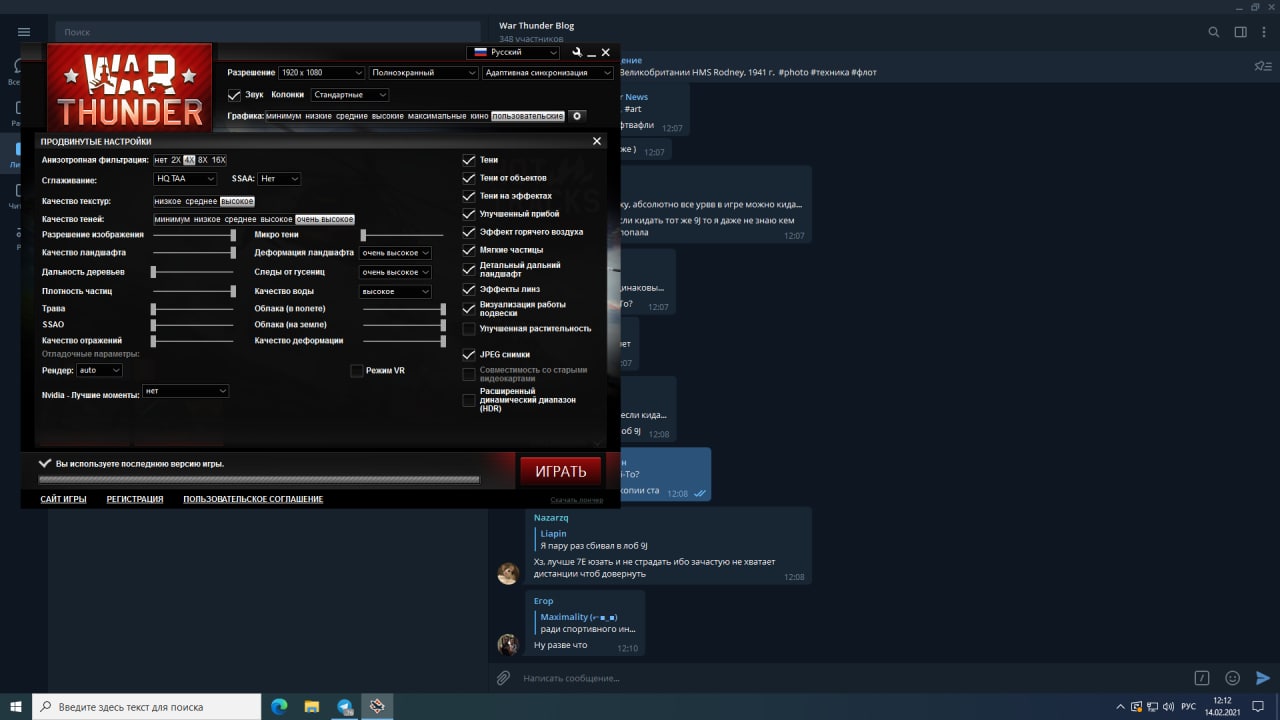Viewport: 1280px width, 720px height.
Task: Open the SSAA dropdown
Action: pos(279,179)
